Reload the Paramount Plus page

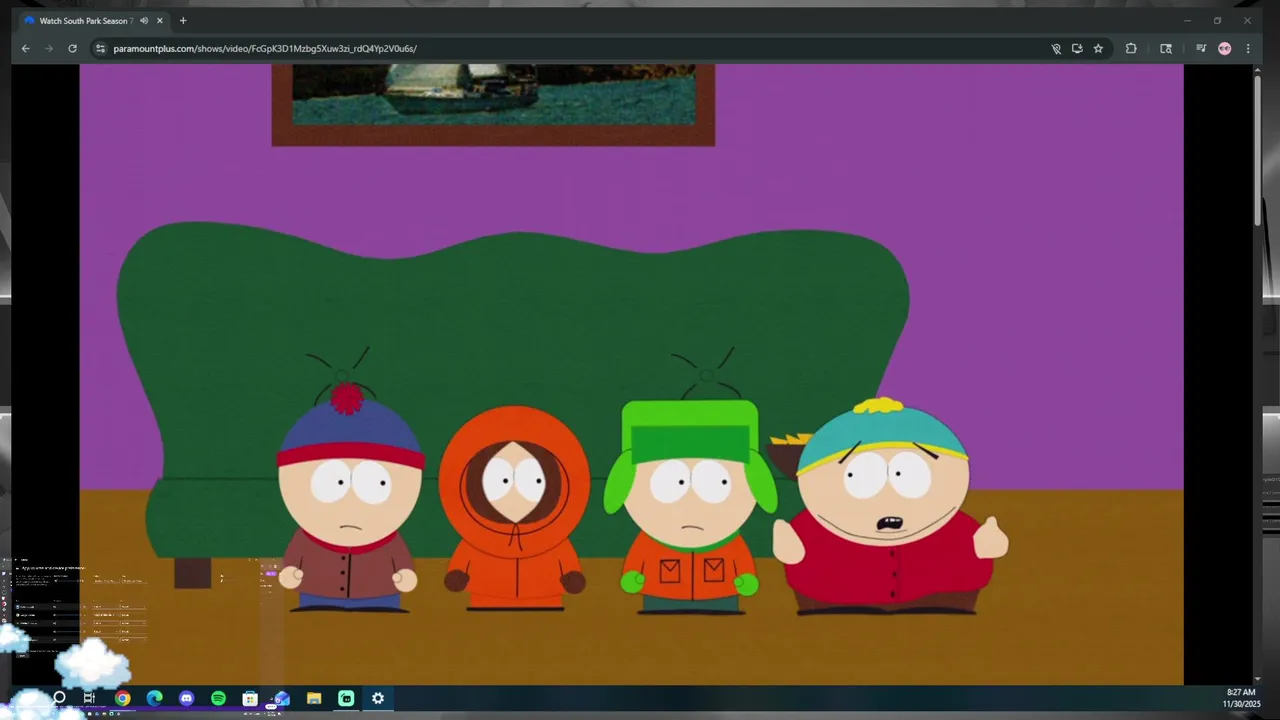[72, 48]
